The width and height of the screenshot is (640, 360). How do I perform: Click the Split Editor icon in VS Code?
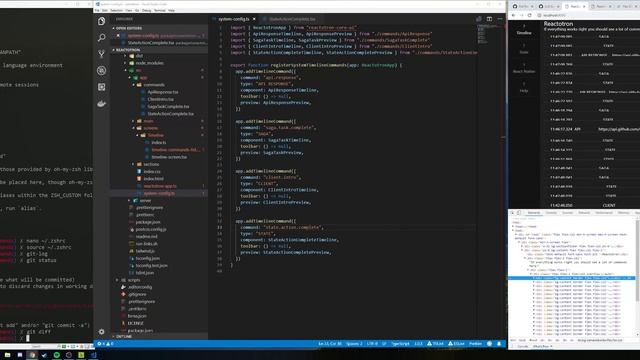pos(489,19)
